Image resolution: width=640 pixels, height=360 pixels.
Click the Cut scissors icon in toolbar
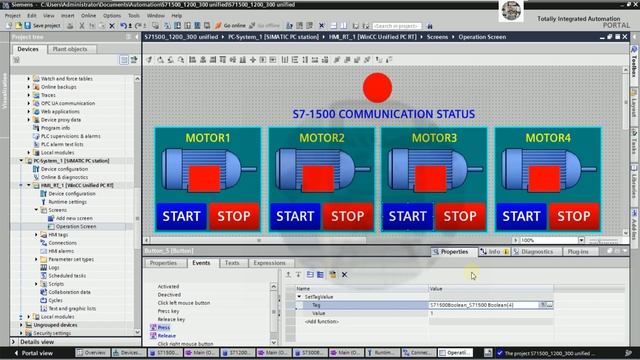click(82, 26)
